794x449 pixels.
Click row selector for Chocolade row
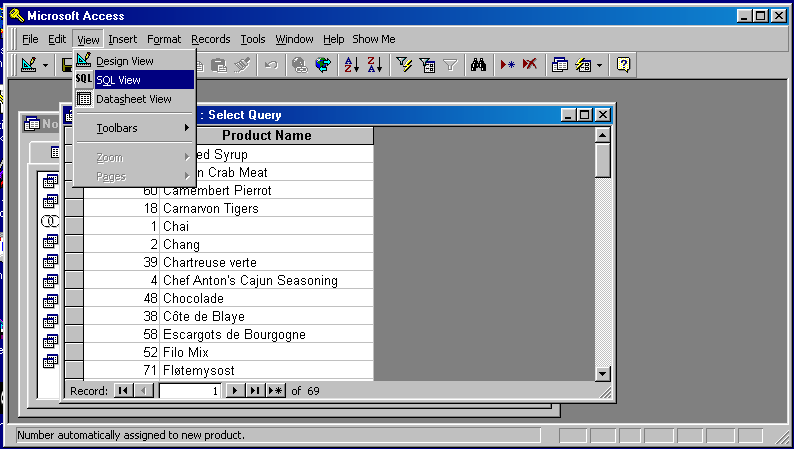click(74, 298)
